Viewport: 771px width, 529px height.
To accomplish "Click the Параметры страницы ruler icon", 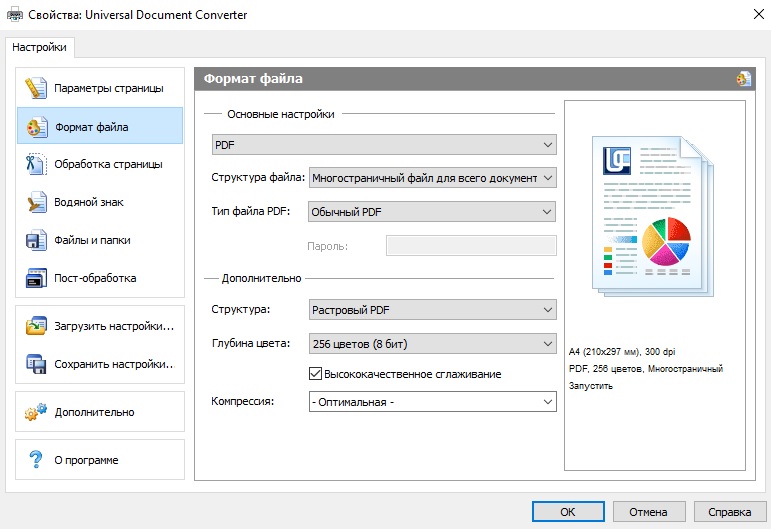I will 37,88.
